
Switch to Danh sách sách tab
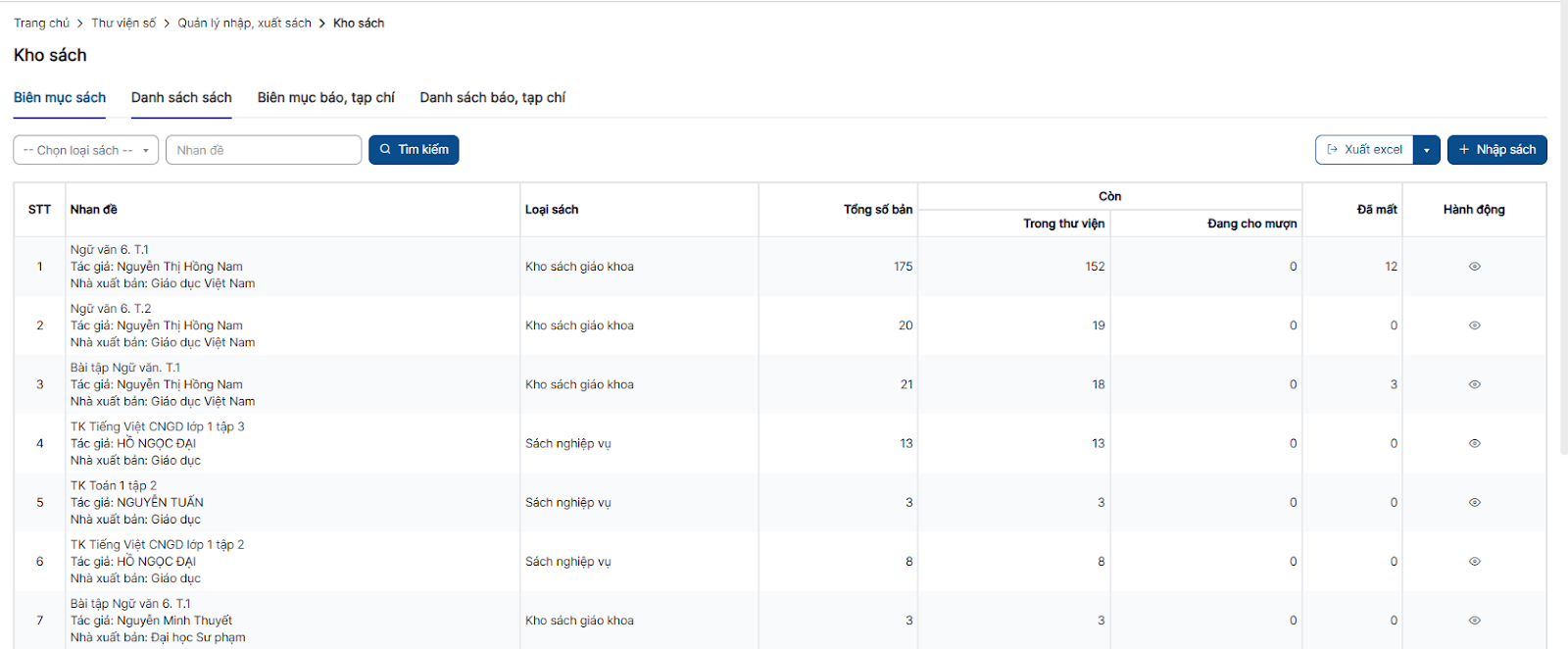181,98
